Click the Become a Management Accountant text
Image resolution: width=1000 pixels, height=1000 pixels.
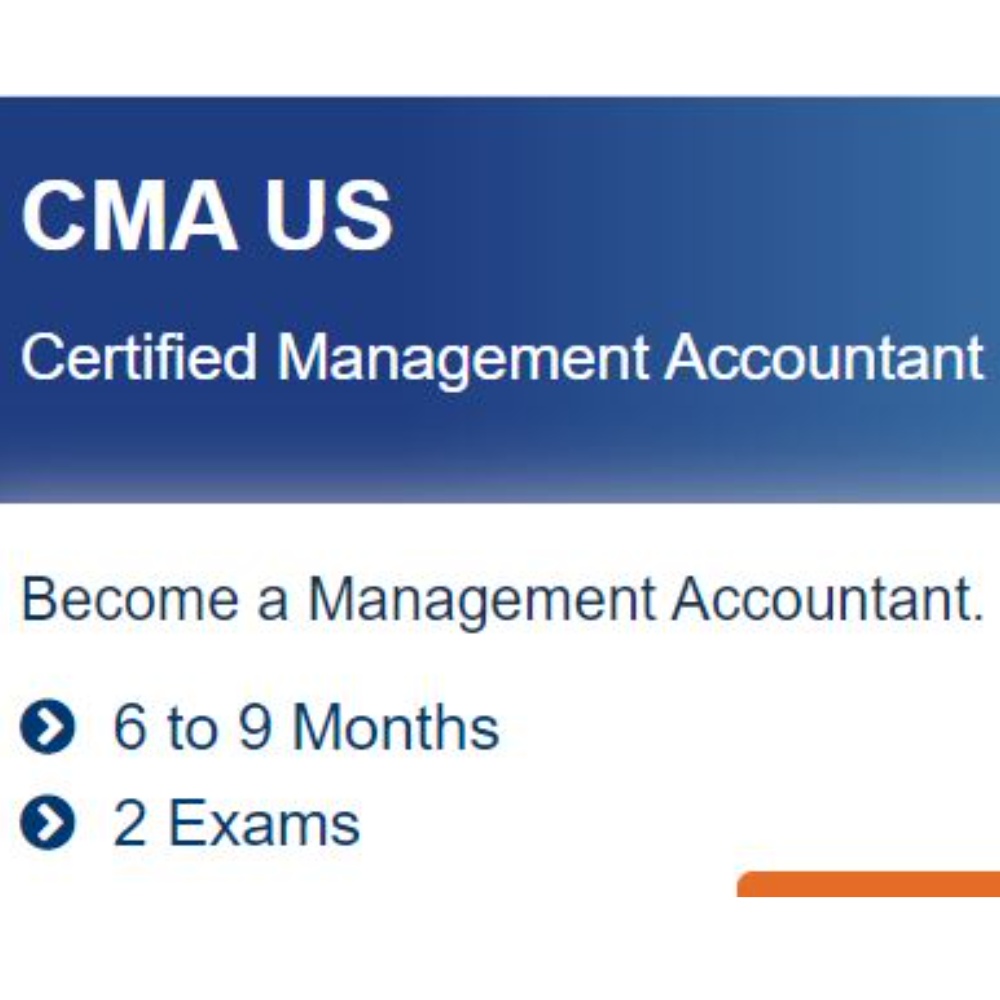(x=502, y=600)
